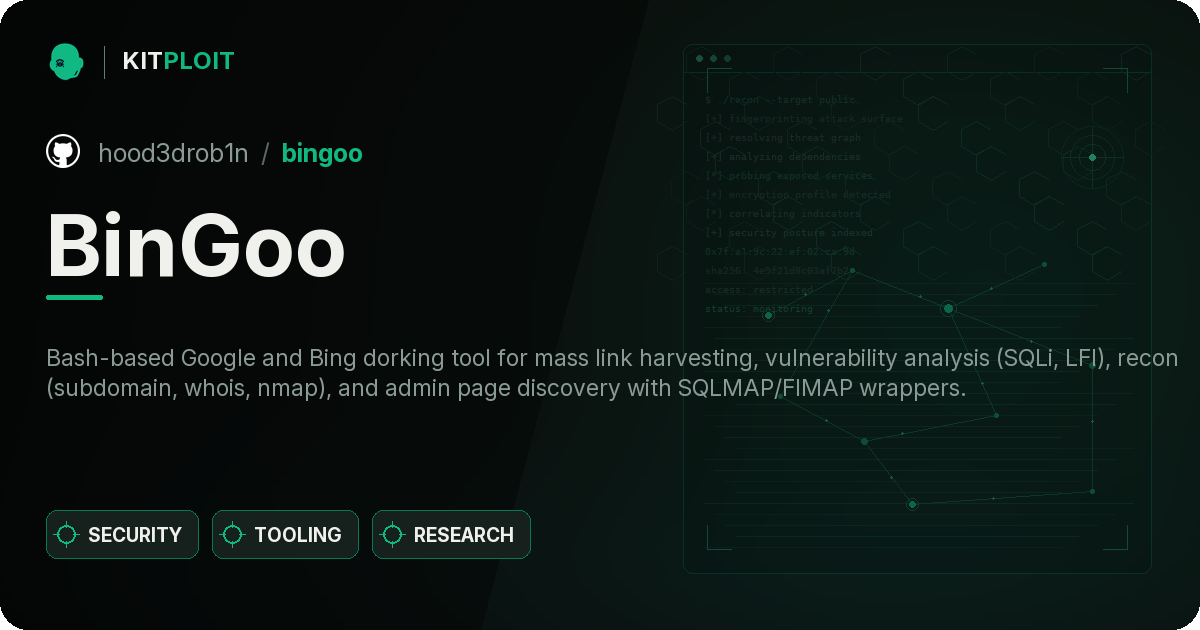Open the bingoo repository link
This screenshot has height=630, width=1200.
[x=322, y=153]
